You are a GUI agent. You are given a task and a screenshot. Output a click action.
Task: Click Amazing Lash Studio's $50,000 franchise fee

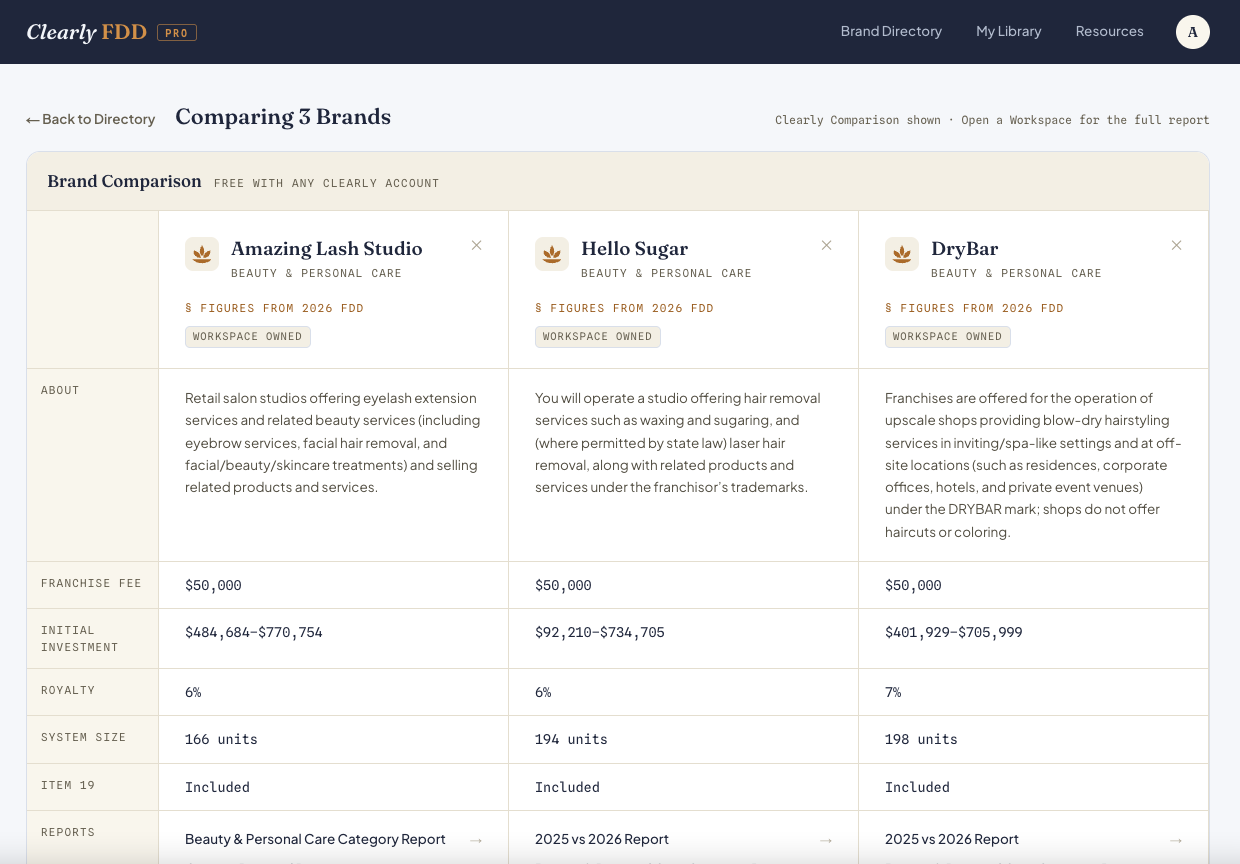(x=213, y=585)
